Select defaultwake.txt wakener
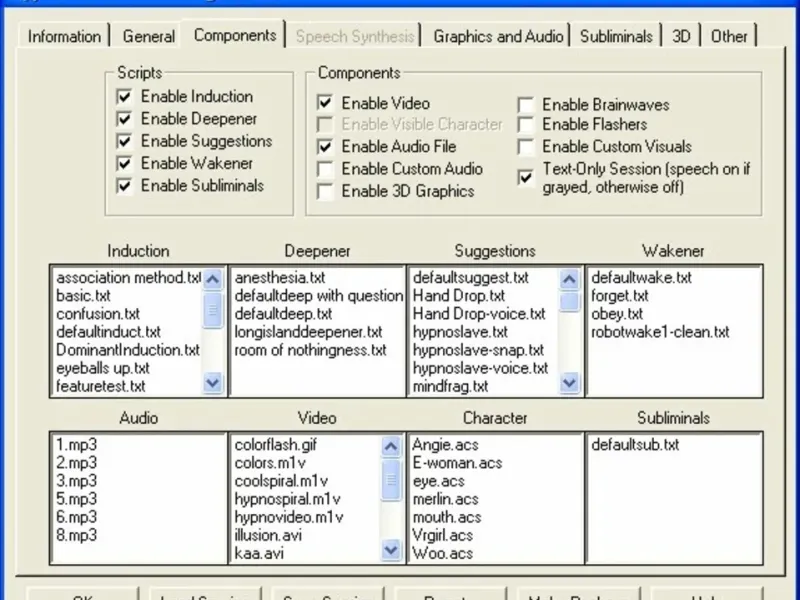Viewport: 800px width, 600px height. point(641,278)
